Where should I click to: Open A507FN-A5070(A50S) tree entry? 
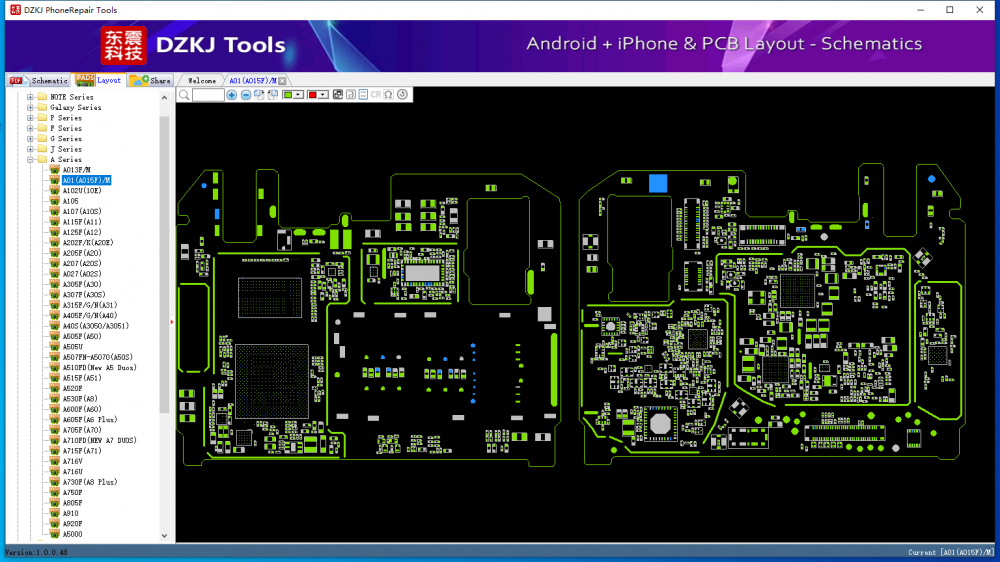click(97, 357)
